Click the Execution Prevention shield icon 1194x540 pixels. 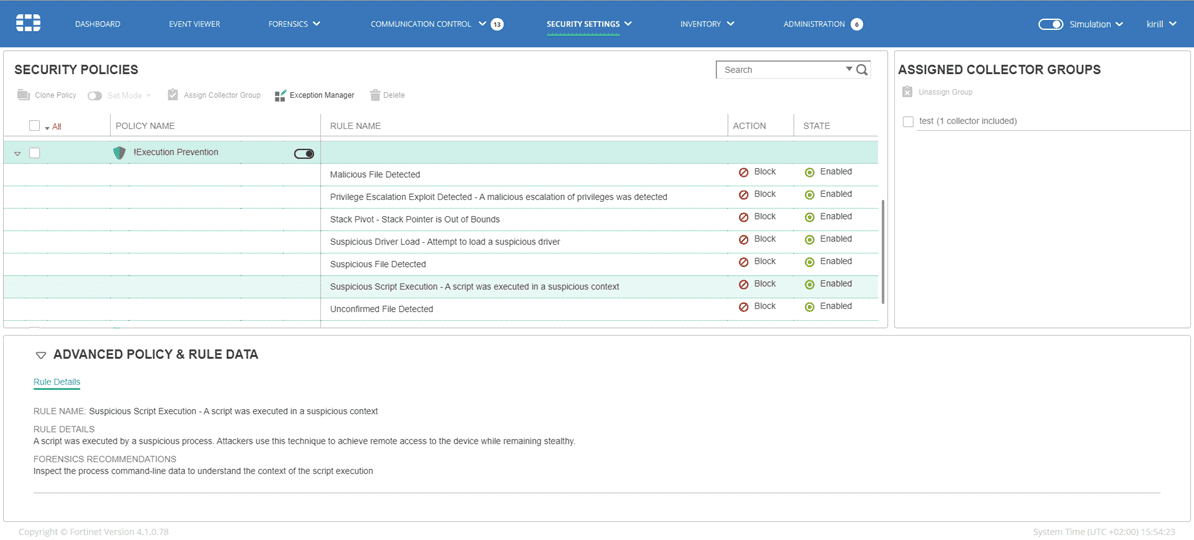(120, 153)
